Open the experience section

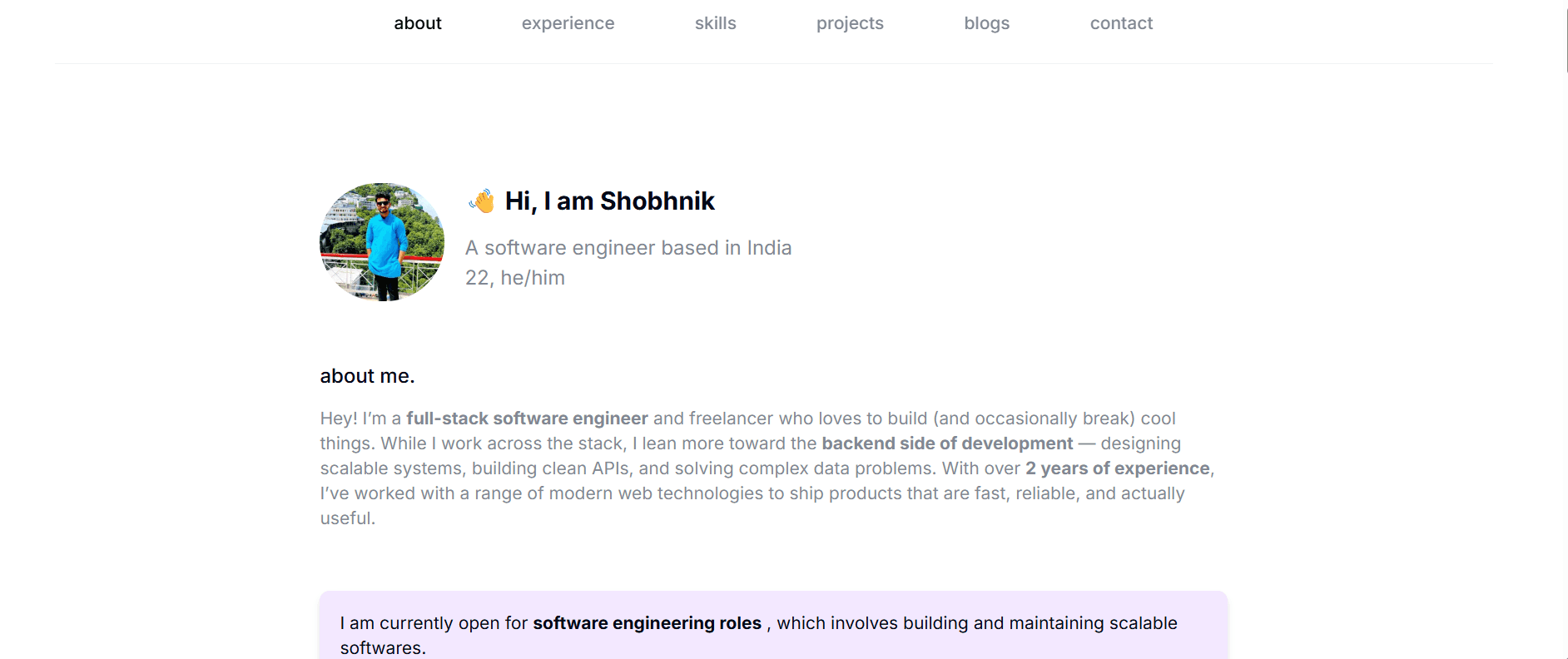[x=568, y=22]
